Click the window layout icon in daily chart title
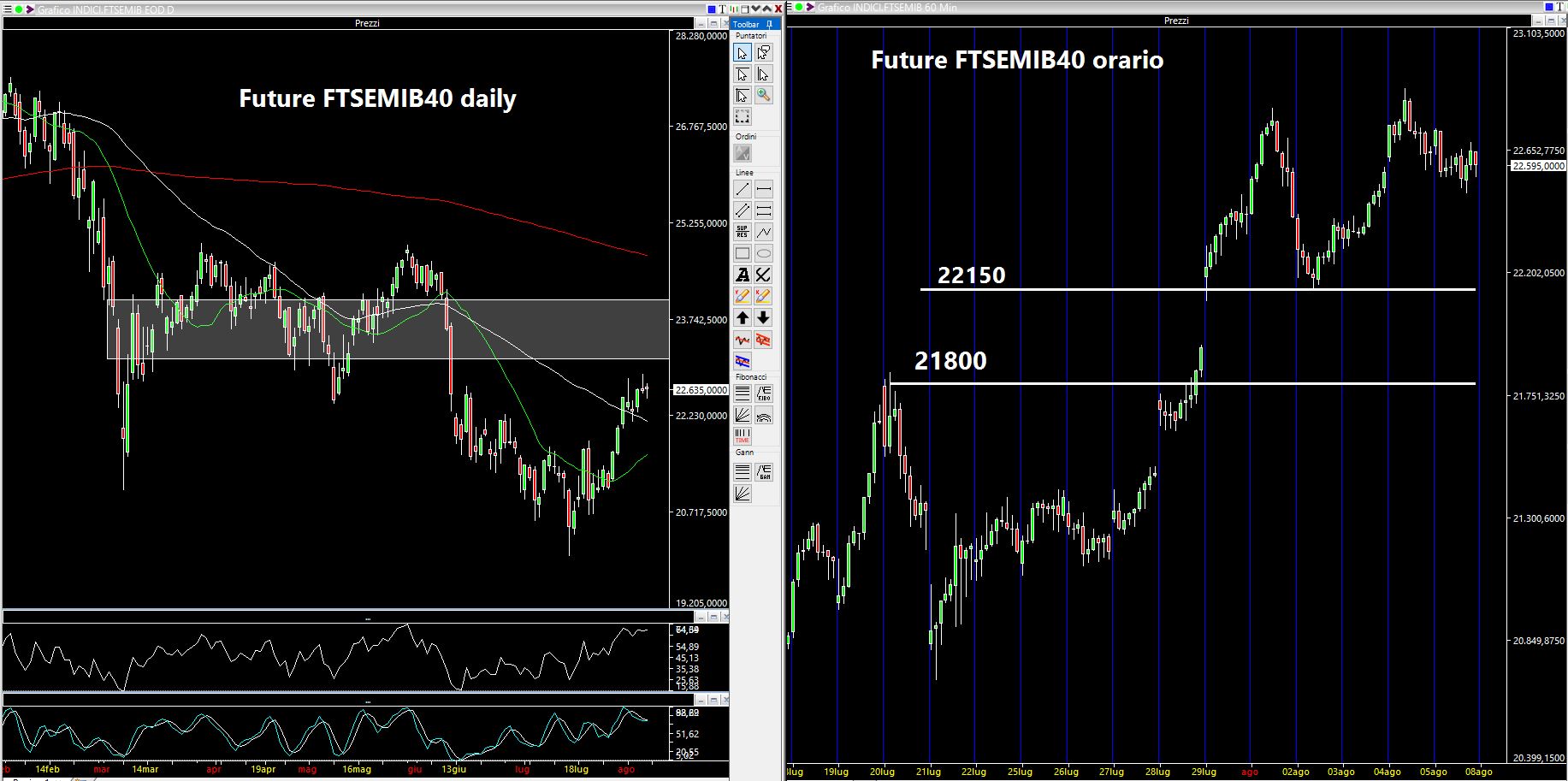Viewport: 1568px width, 781px height. click(x=744, y=9)
